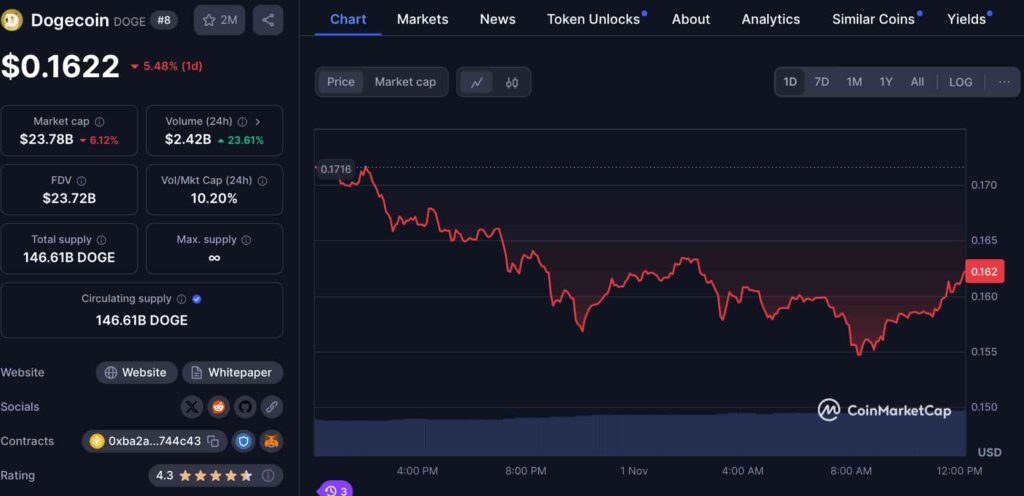
Task: Open the Similar Coins tab
Action: click(873, 20)
